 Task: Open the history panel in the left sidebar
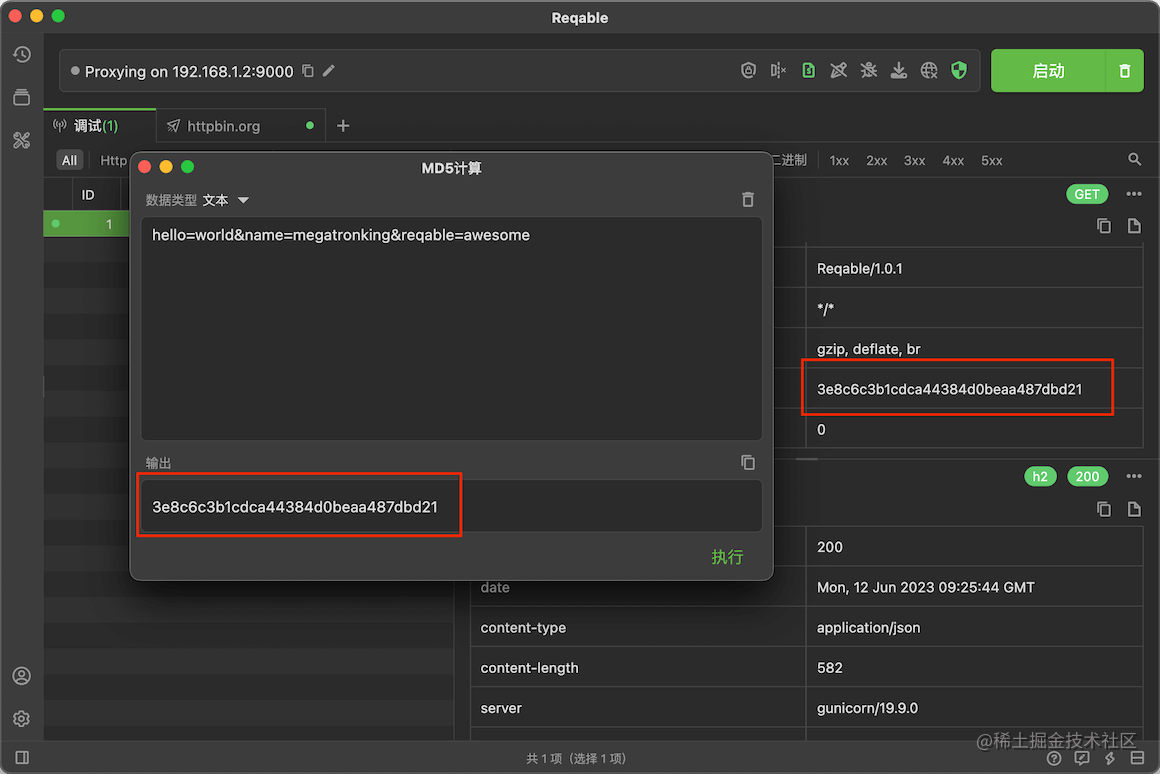[x=21, y=54]
